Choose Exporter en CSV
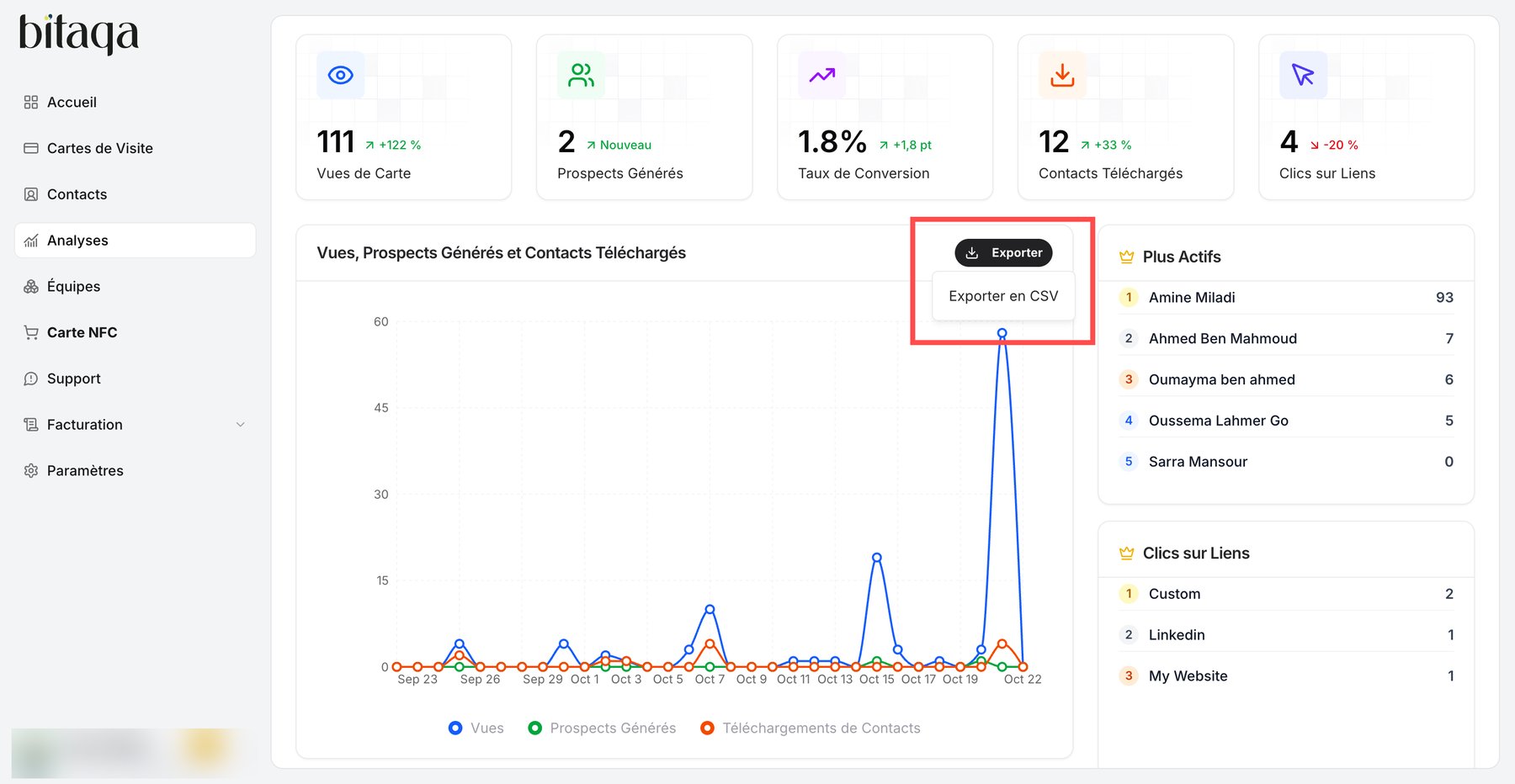 coord(1003,296)
